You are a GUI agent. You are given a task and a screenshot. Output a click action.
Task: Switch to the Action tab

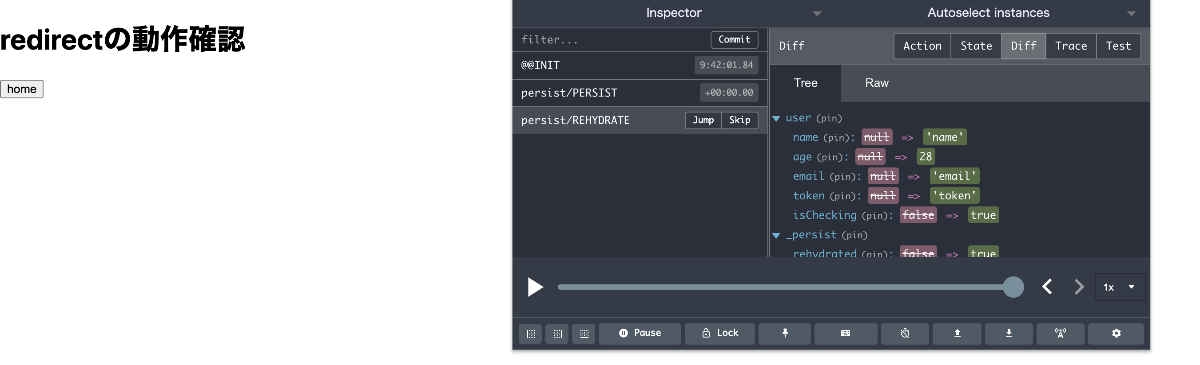922,46
